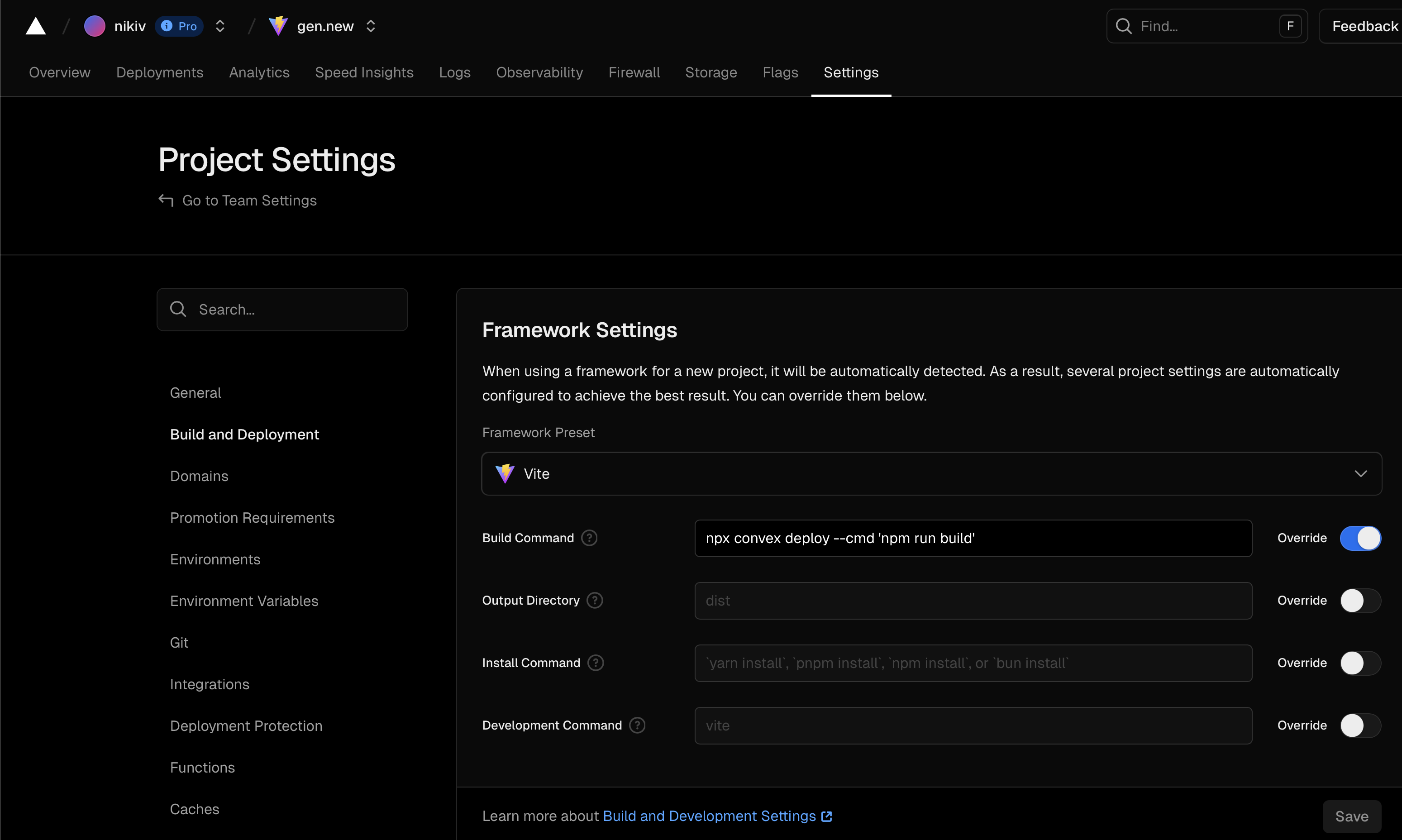Screen dimensions: 1402x840
Task: Click the external link icon after Build and Development Settings
Action: [826, 816]
